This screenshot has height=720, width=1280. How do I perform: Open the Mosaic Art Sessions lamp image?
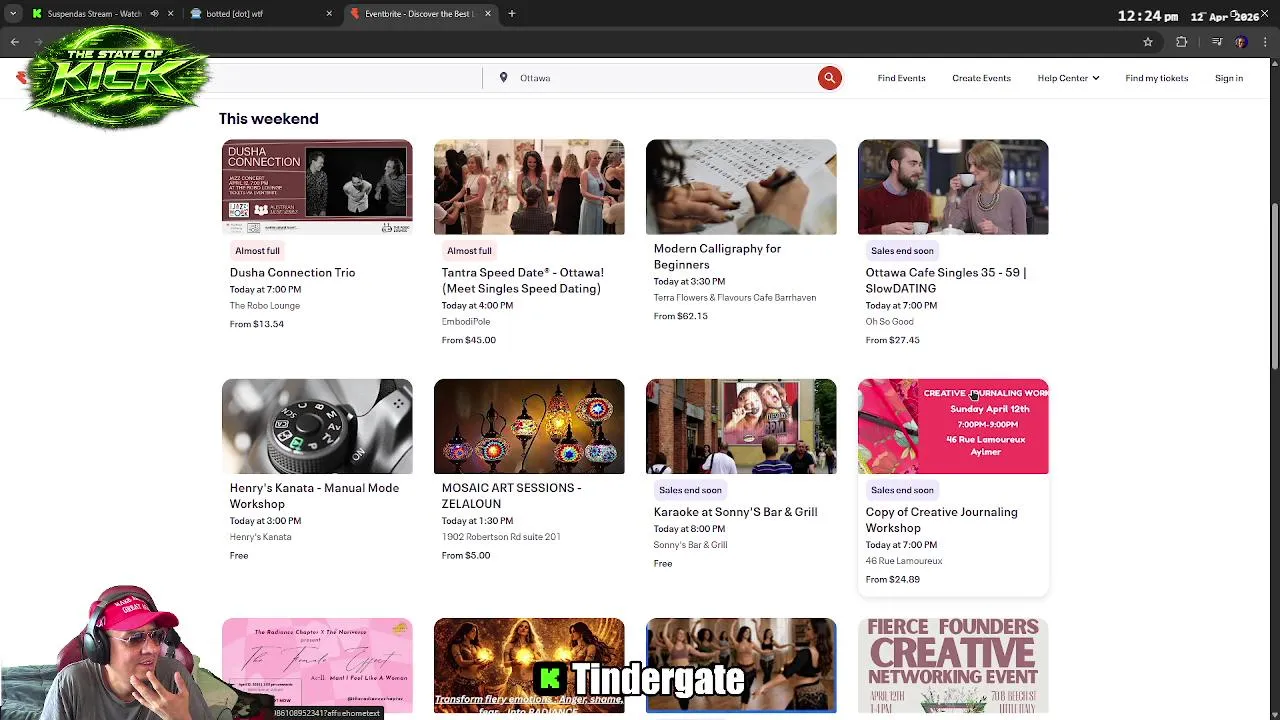529,426
